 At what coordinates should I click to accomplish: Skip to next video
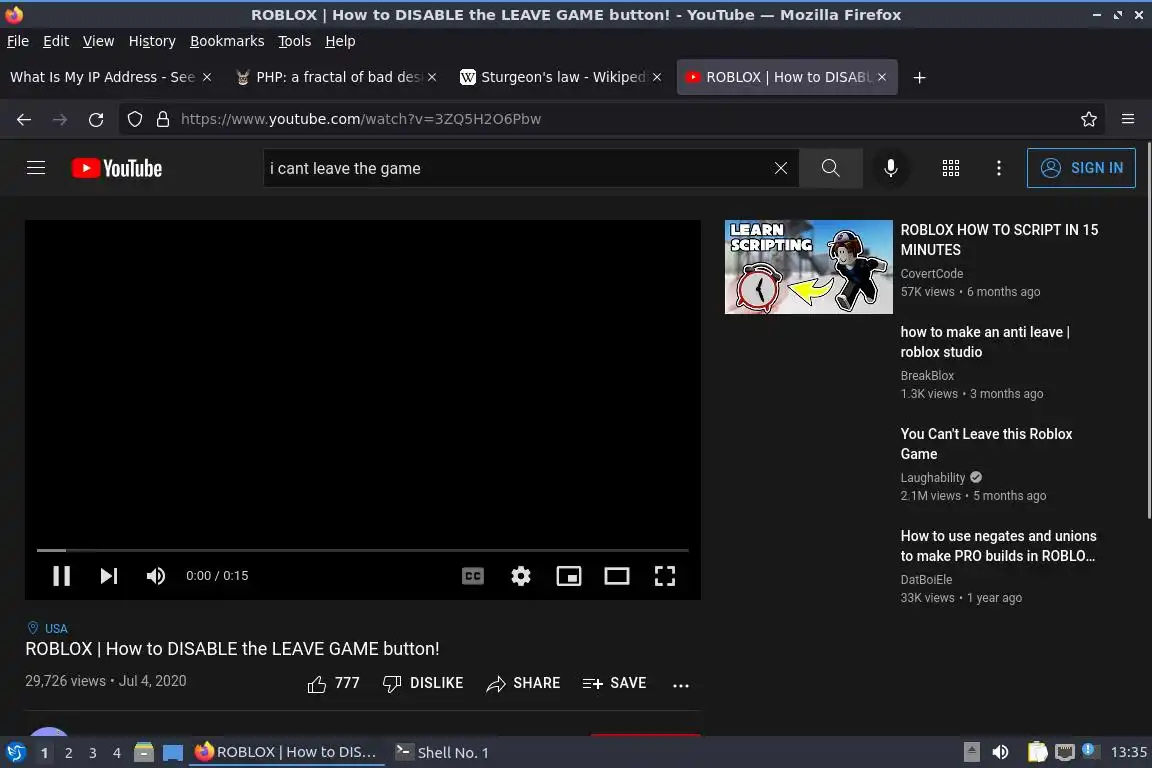point(109,576)
